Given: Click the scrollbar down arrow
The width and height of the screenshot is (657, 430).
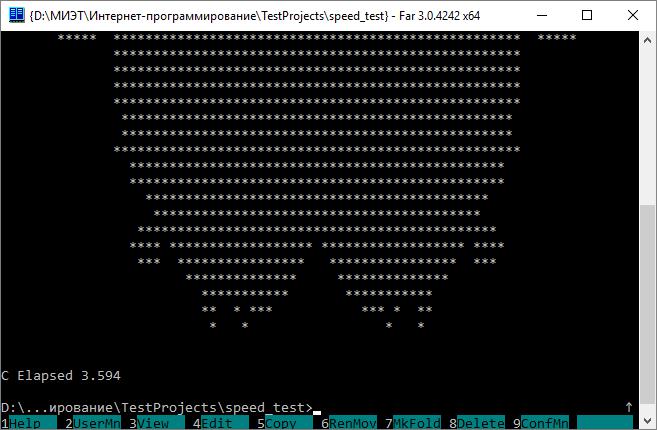Looking at the screenshot, I should click(647, 421).
